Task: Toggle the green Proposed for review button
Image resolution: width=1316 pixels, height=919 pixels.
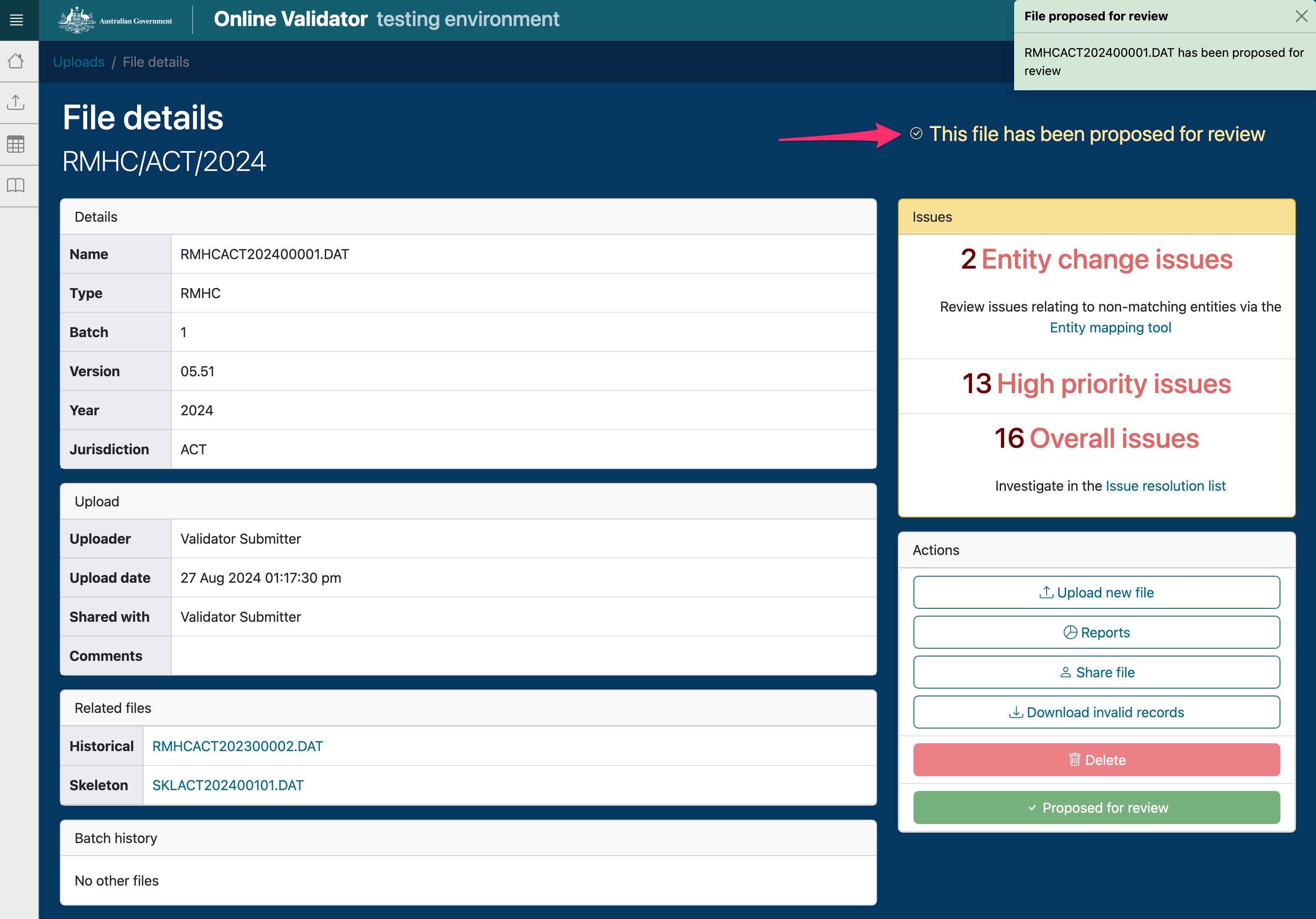Action: coord(1096,807)
